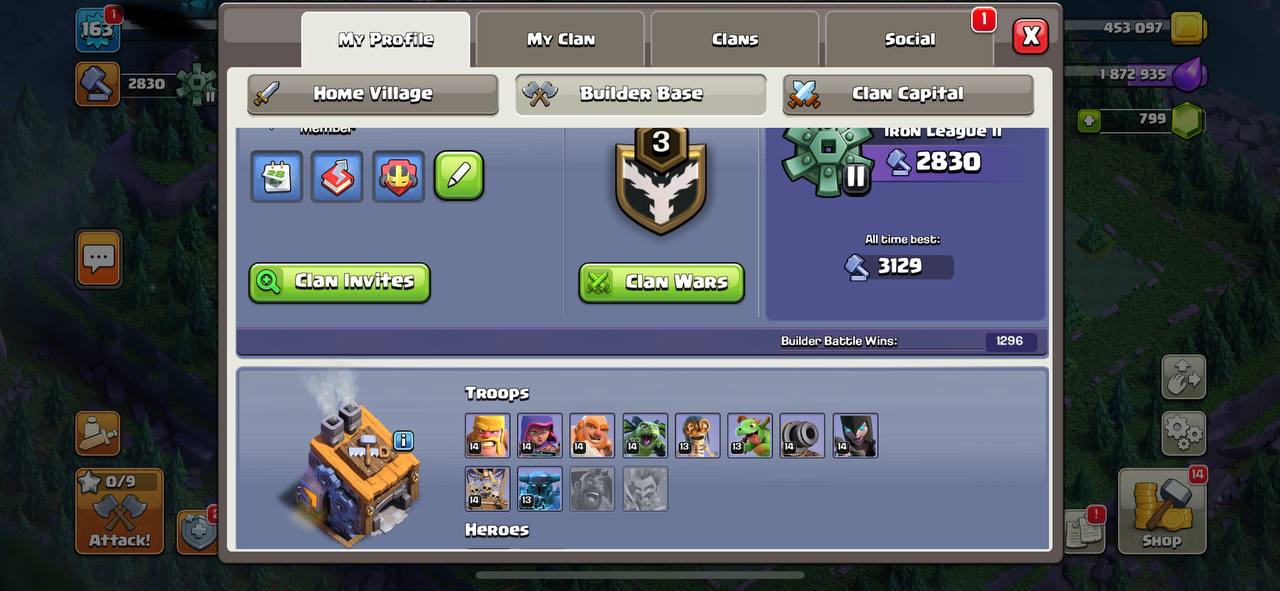The height and width of the screenshot is (591, 1280).
Task: Select the Builder Base view
Action: point(641,94)
